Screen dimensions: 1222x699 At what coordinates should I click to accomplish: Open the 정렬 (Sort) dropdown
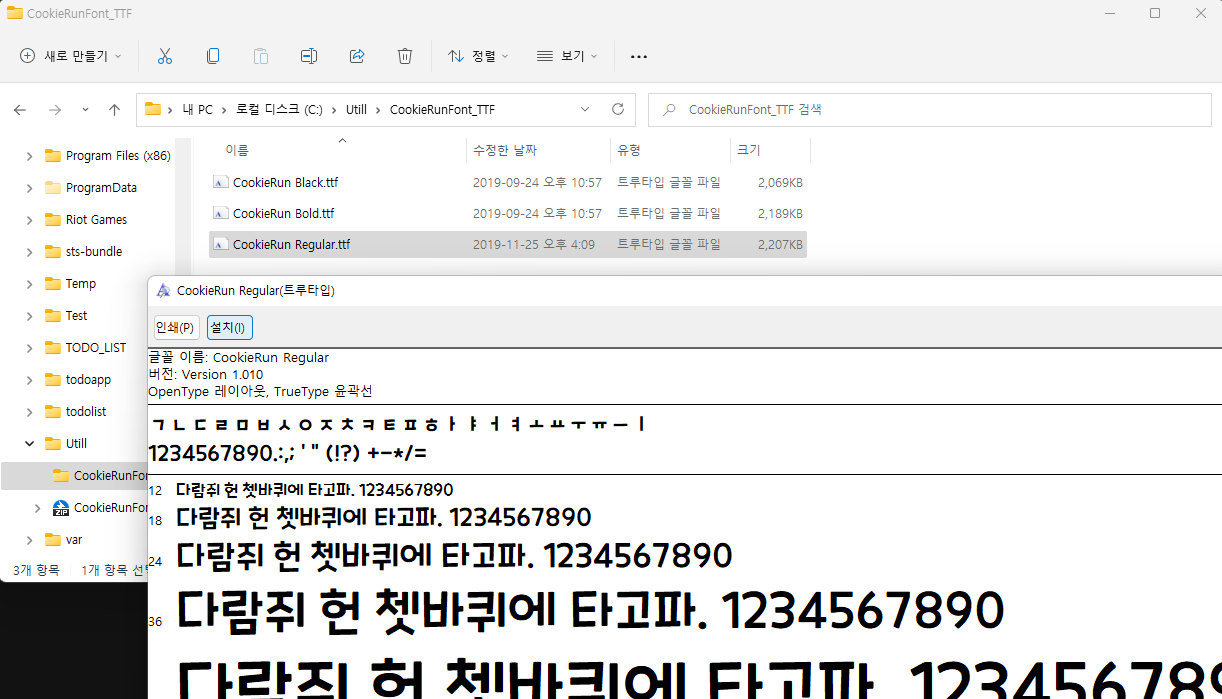[478, 56]
